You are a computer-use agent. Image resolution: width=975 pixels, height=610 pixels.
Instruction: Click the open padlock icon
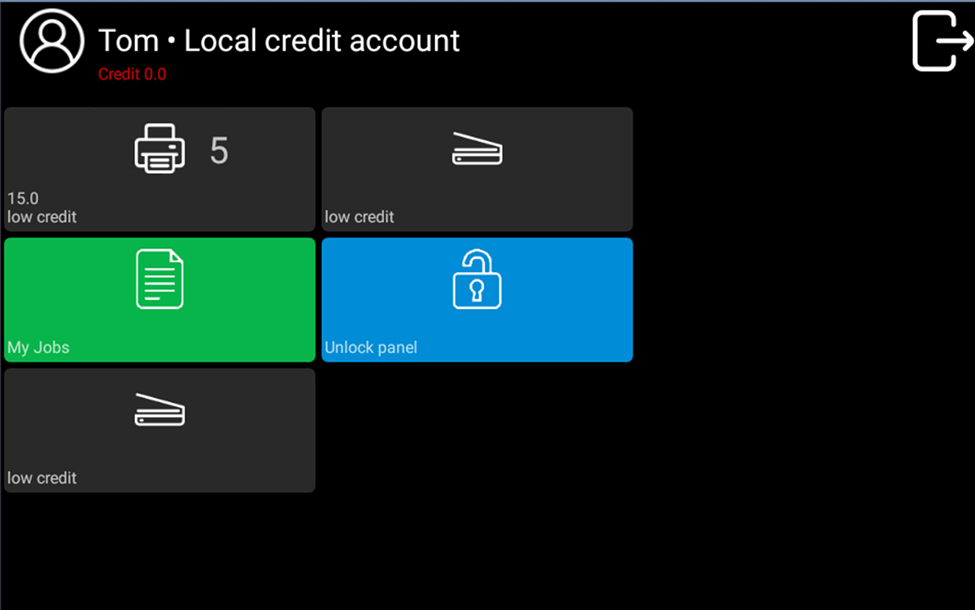click(477, 279)
